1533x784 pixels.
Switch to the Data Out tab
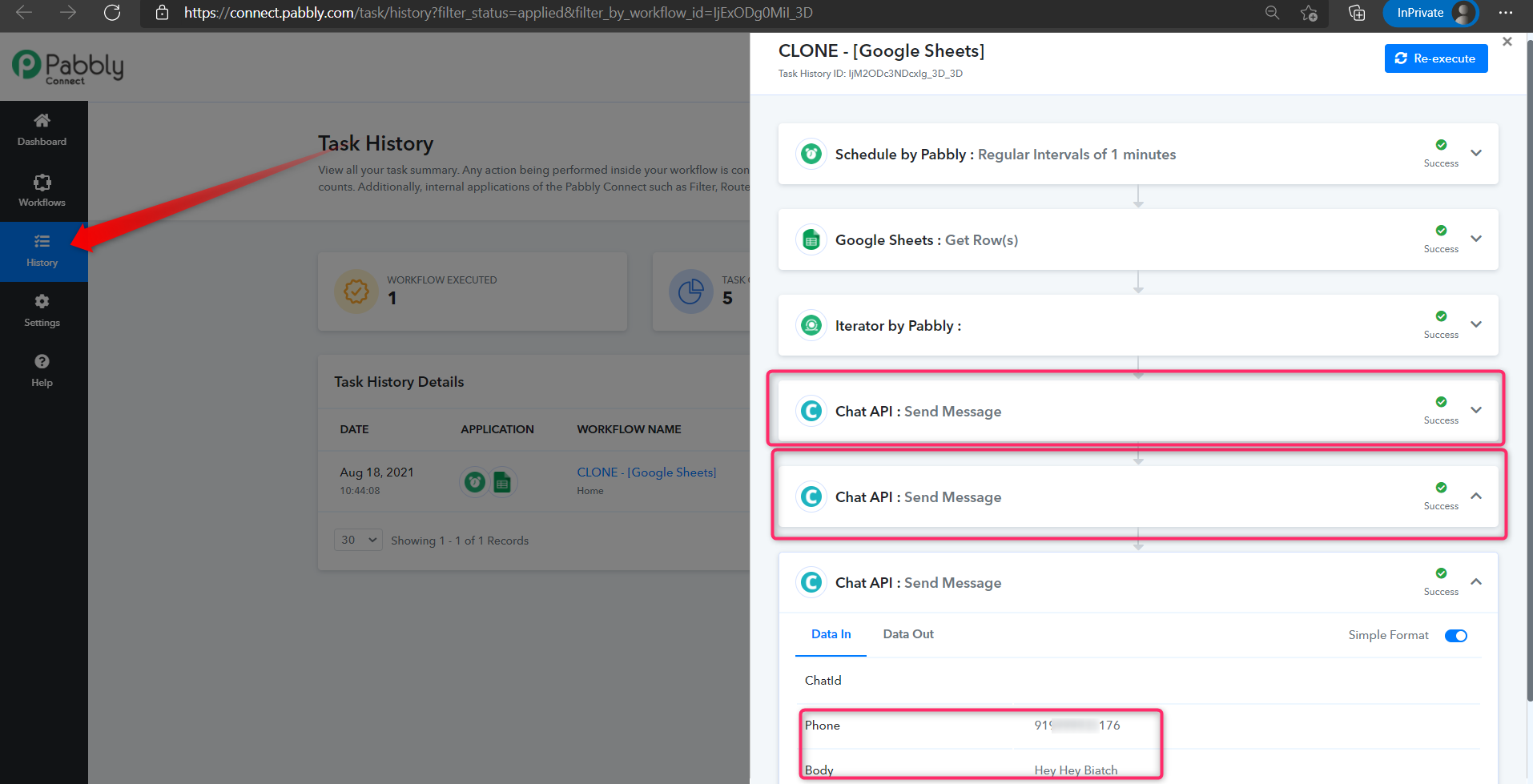[x=908, y=634]
